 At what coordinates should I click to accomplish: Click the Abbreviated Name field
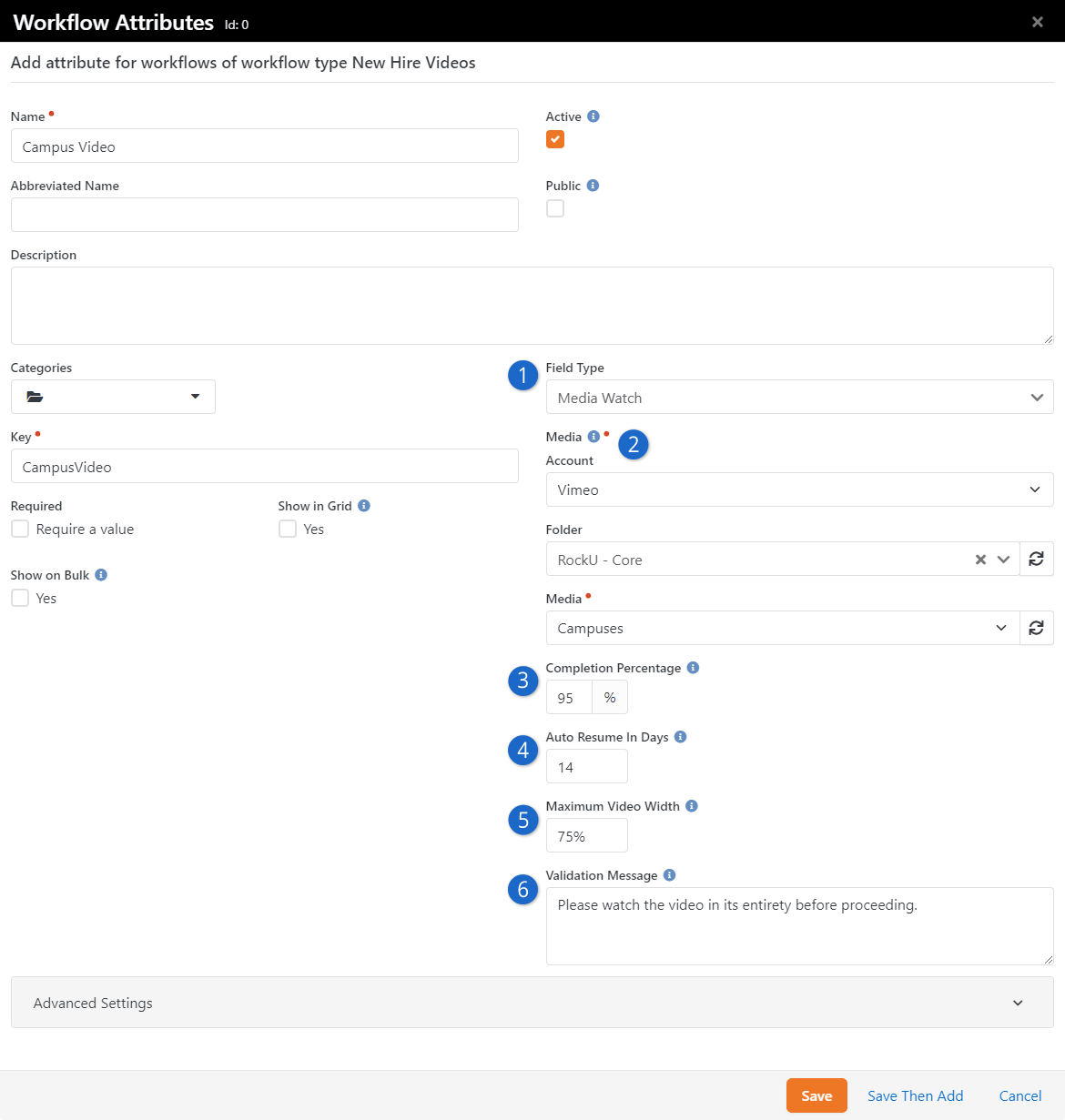click(x=264, y=215)
